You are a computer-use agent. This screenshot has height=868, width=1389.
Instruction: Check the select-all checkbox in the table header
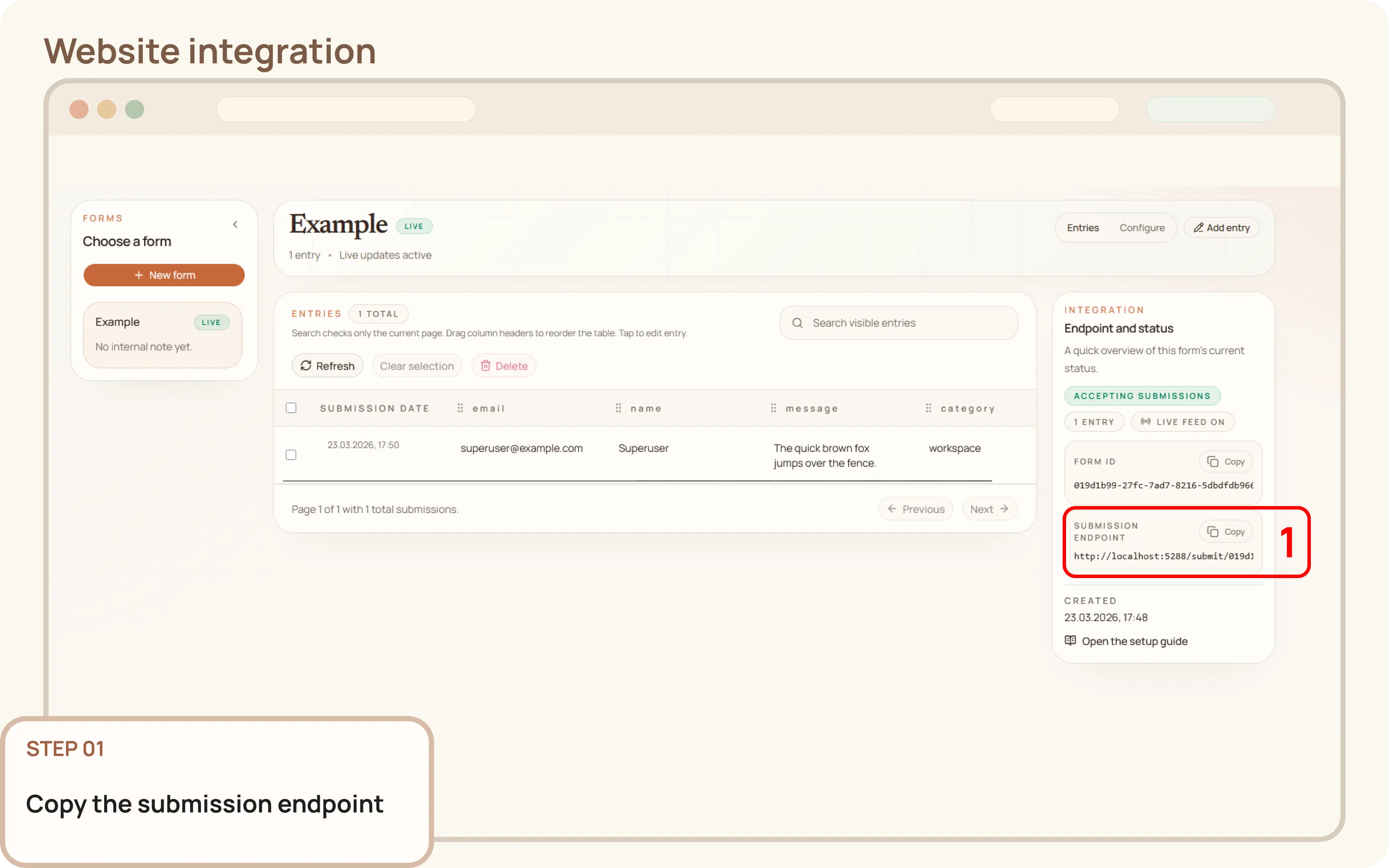click(x=291, y=408)
